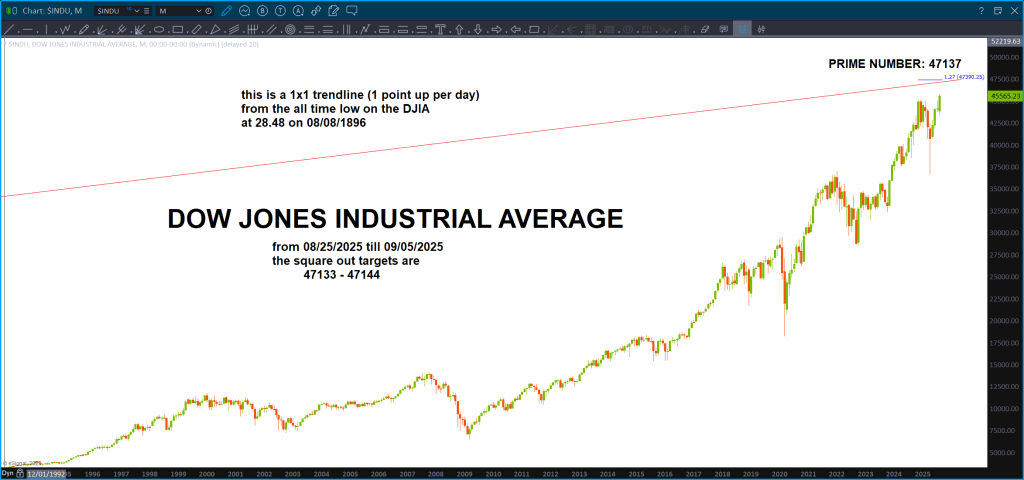
Task: Choose the text annotation tool
Action: tap(440, 30)
